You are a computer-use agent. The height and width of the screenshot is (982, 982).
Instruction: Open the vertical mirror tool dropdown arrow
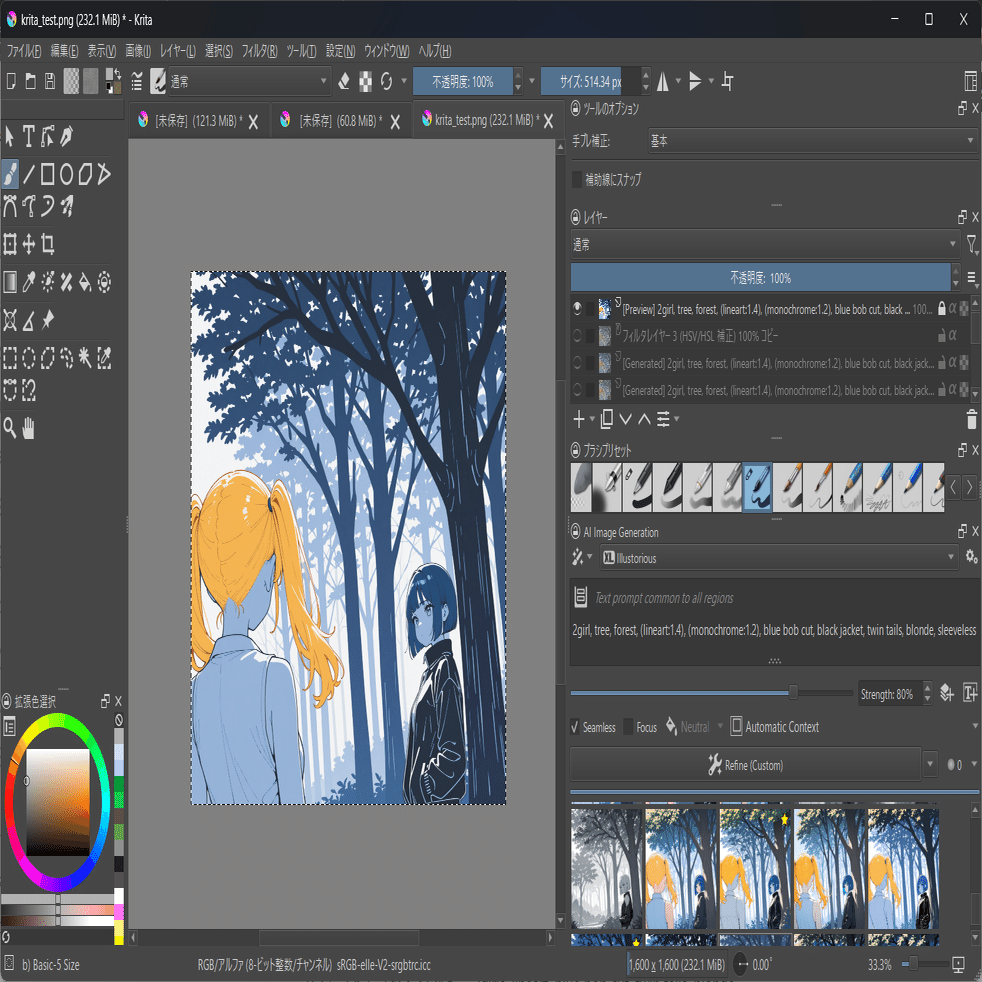711,81
